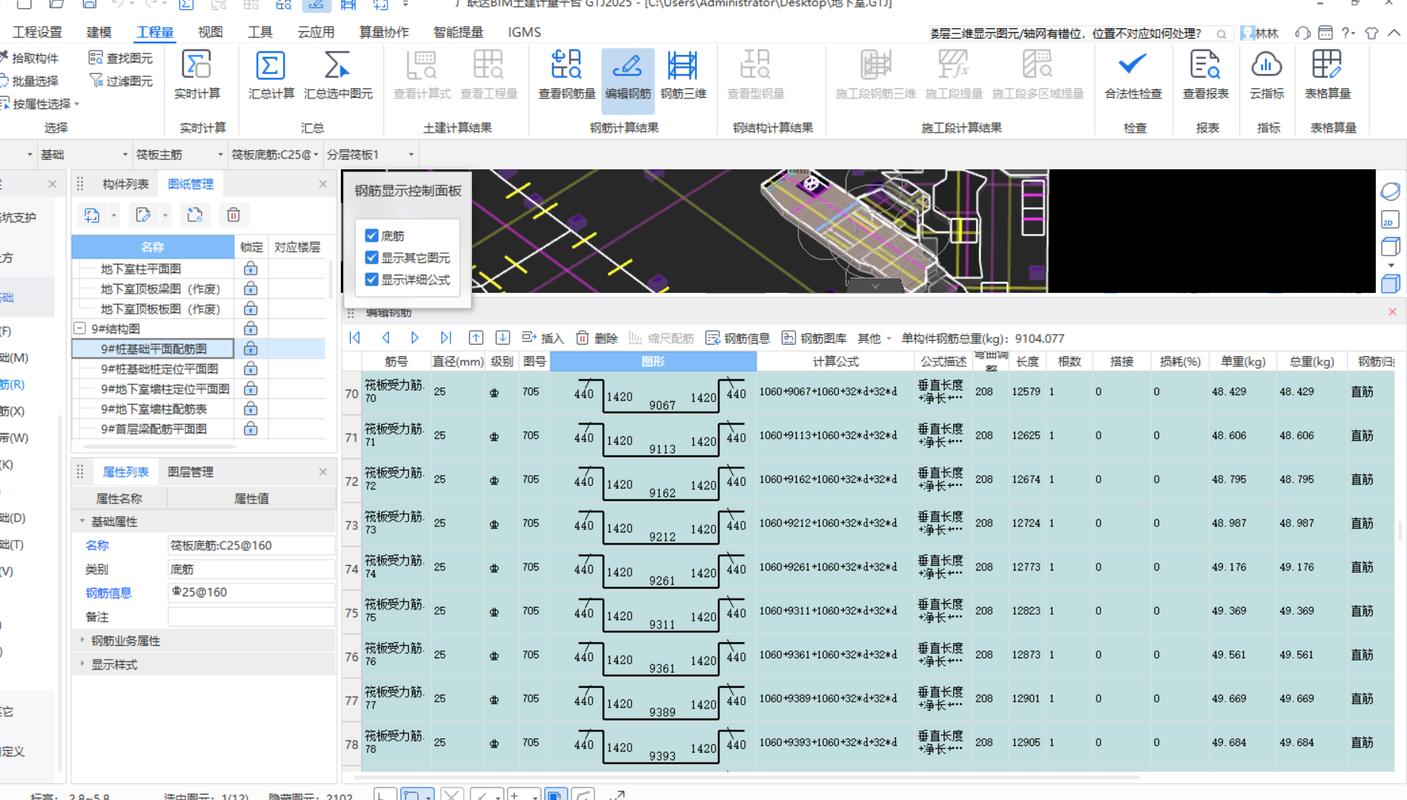The image size is (1407, 800).
Task: Toggle 显示其它图元 checkbox
Action: point(372,258)
